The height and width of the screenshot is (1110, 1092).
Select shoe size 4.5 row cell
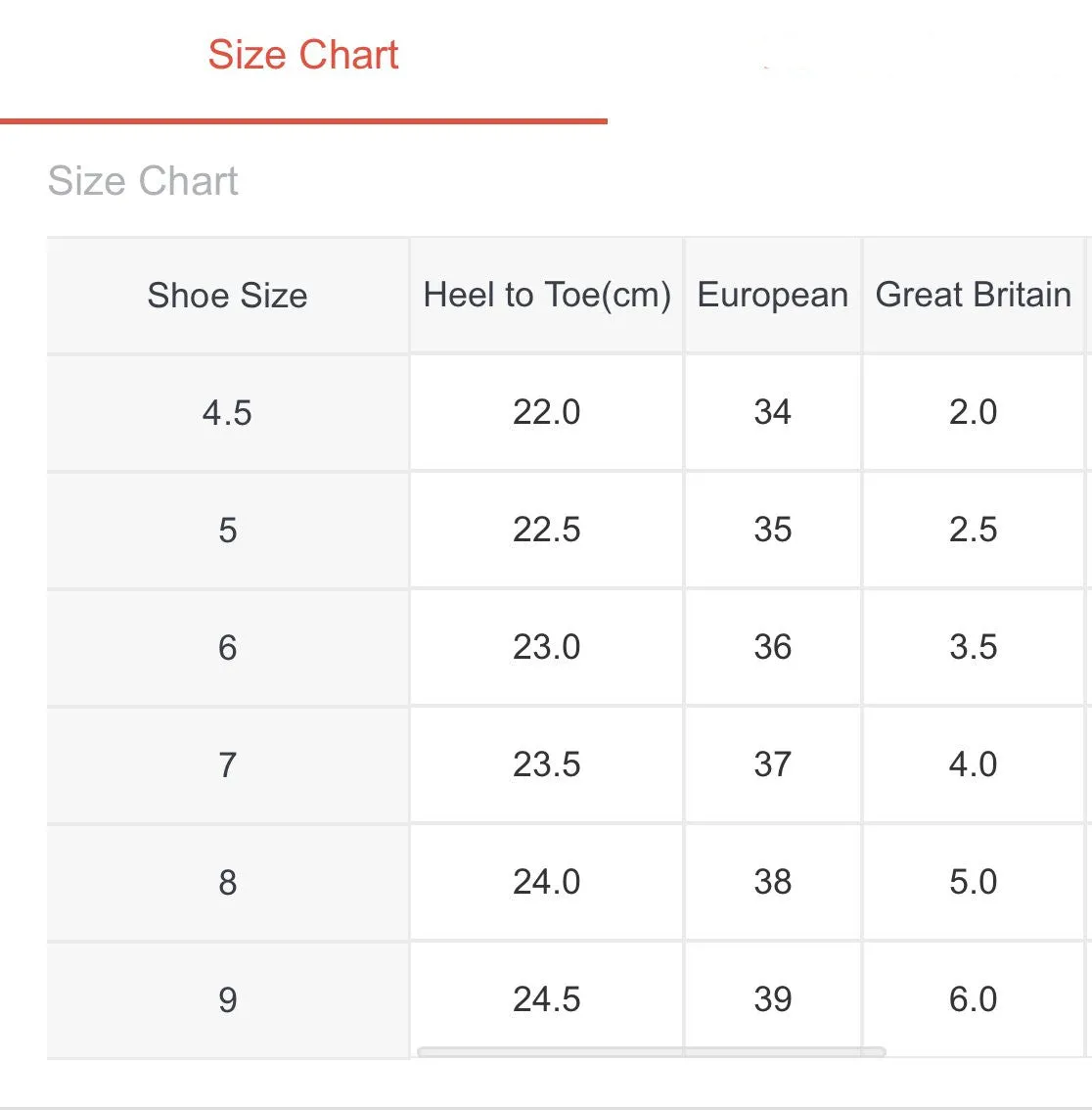227,413
